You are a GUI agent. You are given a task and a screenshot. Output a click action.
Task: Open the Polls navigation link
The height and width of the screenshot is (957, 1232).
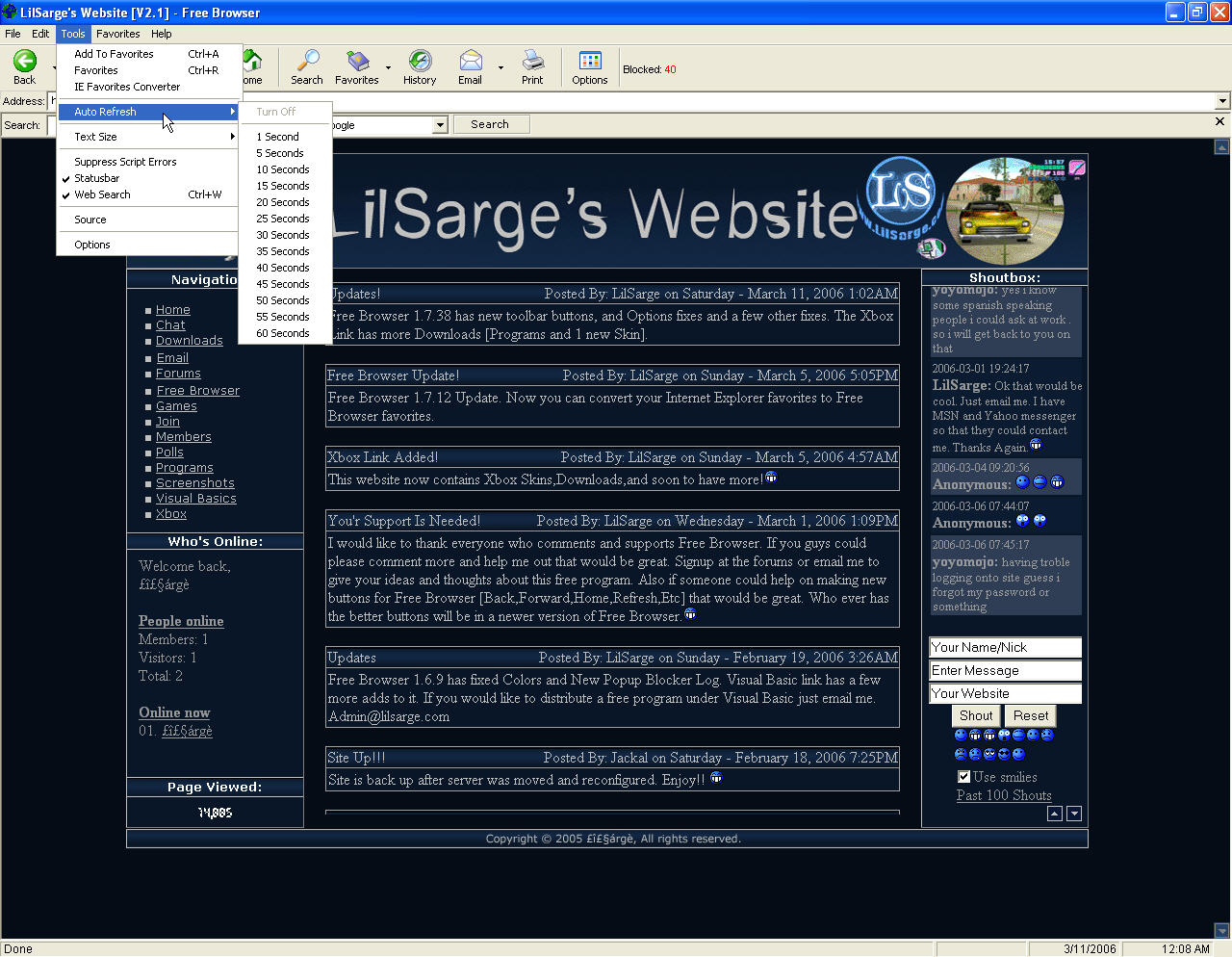click(x=169, y=453)
